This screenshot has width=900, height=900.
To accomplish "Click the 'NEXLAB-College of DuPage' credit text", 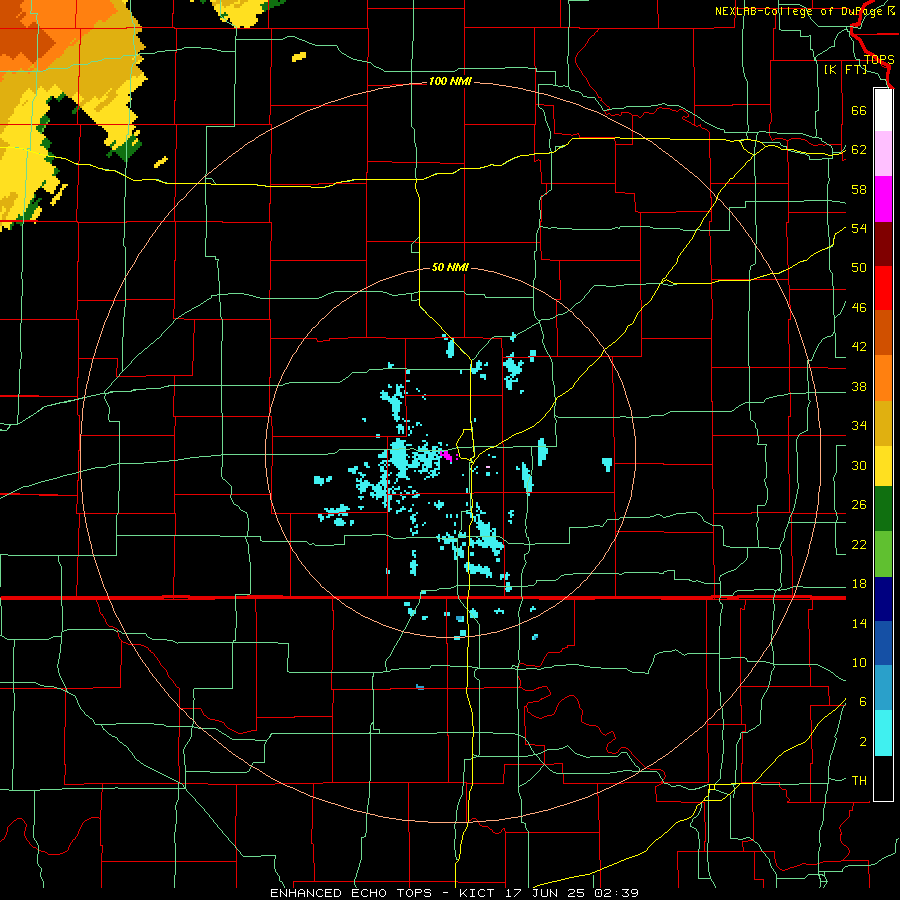I will [799, 11].
